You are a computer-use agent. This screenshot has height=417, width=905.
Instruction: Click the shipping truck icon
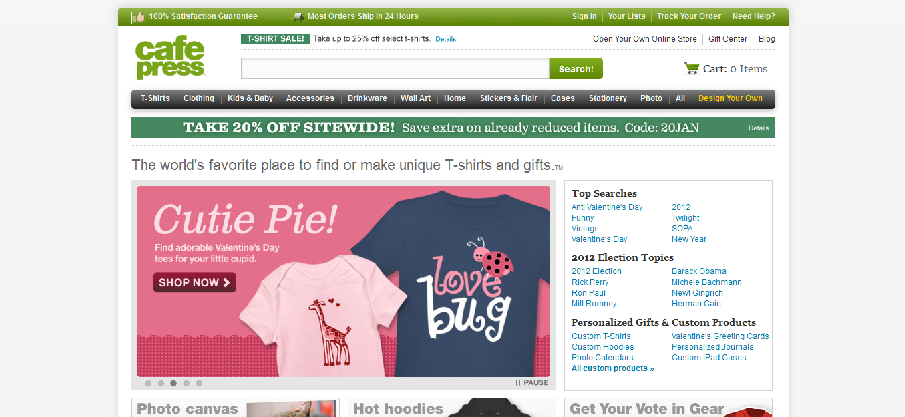(x=297, y=17)
